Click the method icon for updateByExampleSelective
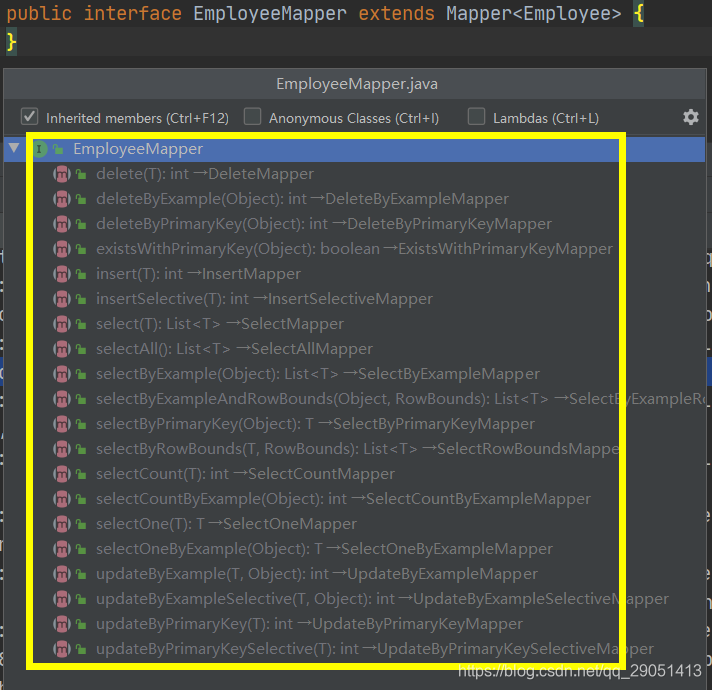The height and width of the screenshot is (690, 712). click(x=62, y=598)
